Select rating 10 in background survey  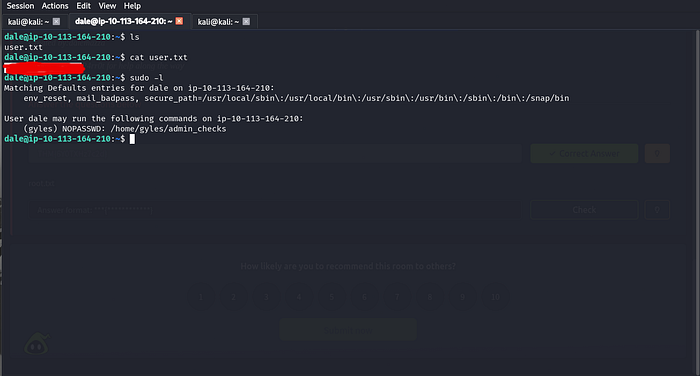[x=495, y=297]
